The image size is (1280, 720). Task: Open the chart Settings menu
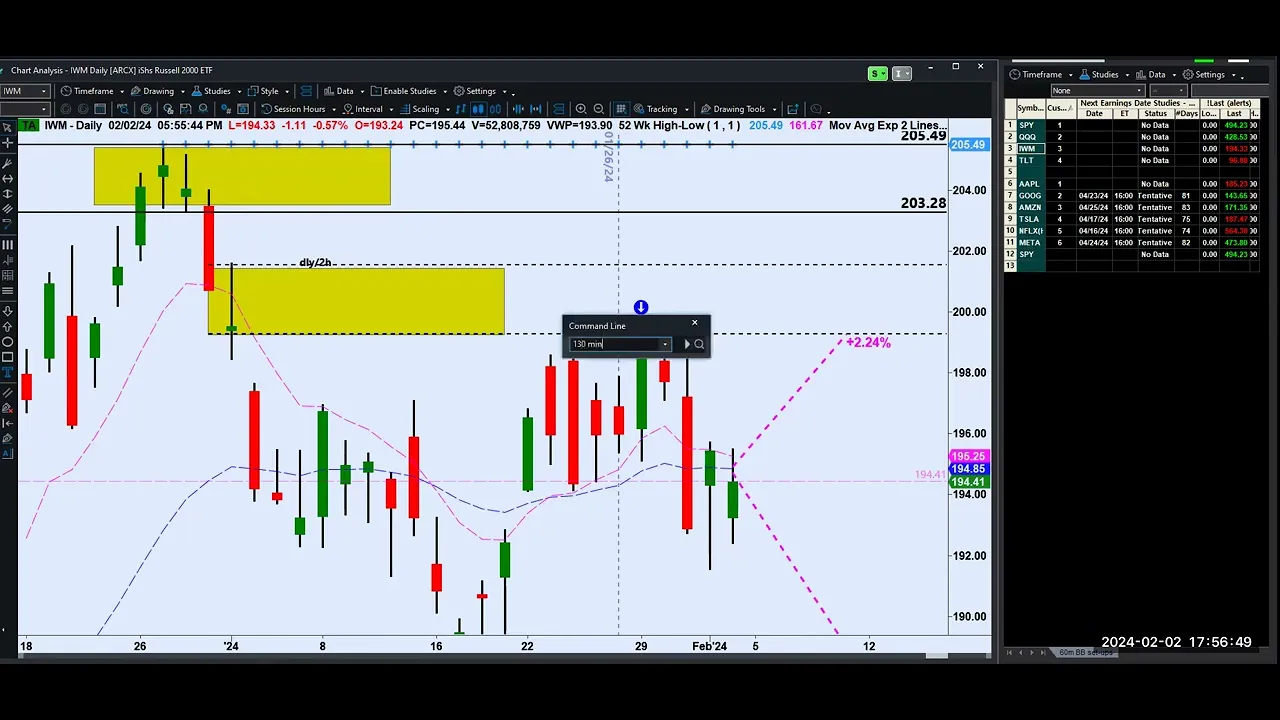click(481, 91)
